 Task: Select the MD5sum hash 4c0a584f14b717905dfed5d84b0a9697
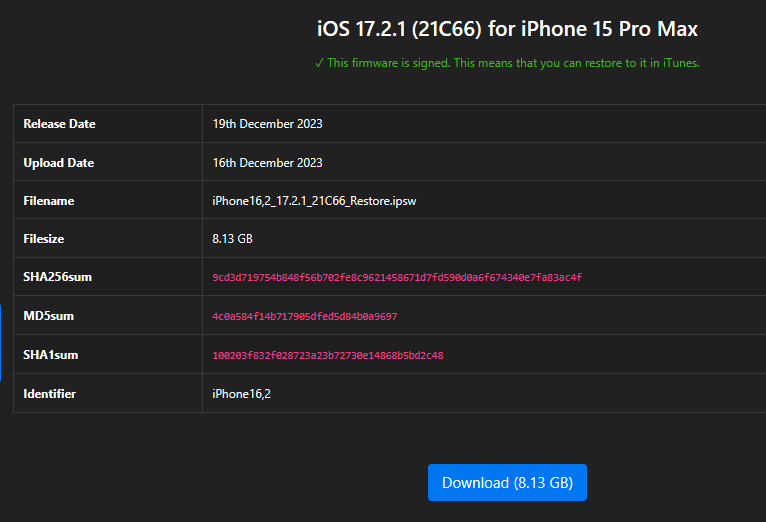pyautogui.click(x=305, y=316)
